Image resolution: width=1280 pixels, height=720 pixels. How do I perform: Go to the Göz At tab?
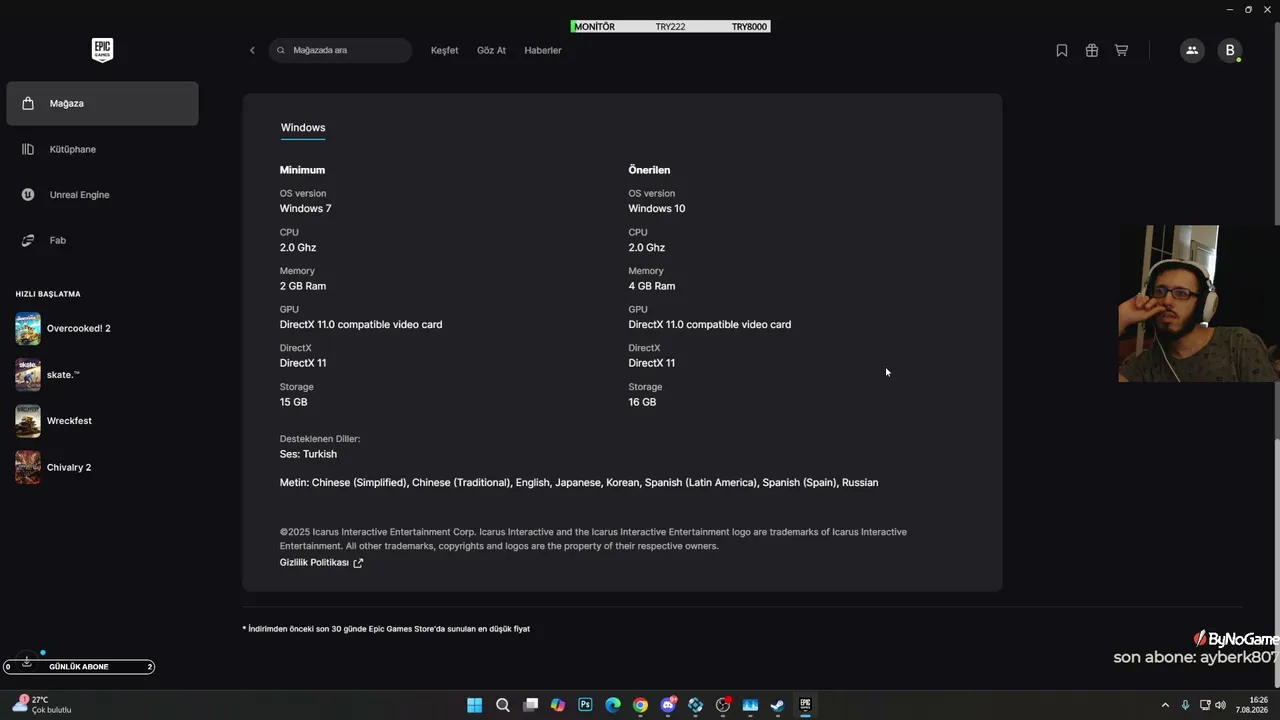click(x=491, y=50)
